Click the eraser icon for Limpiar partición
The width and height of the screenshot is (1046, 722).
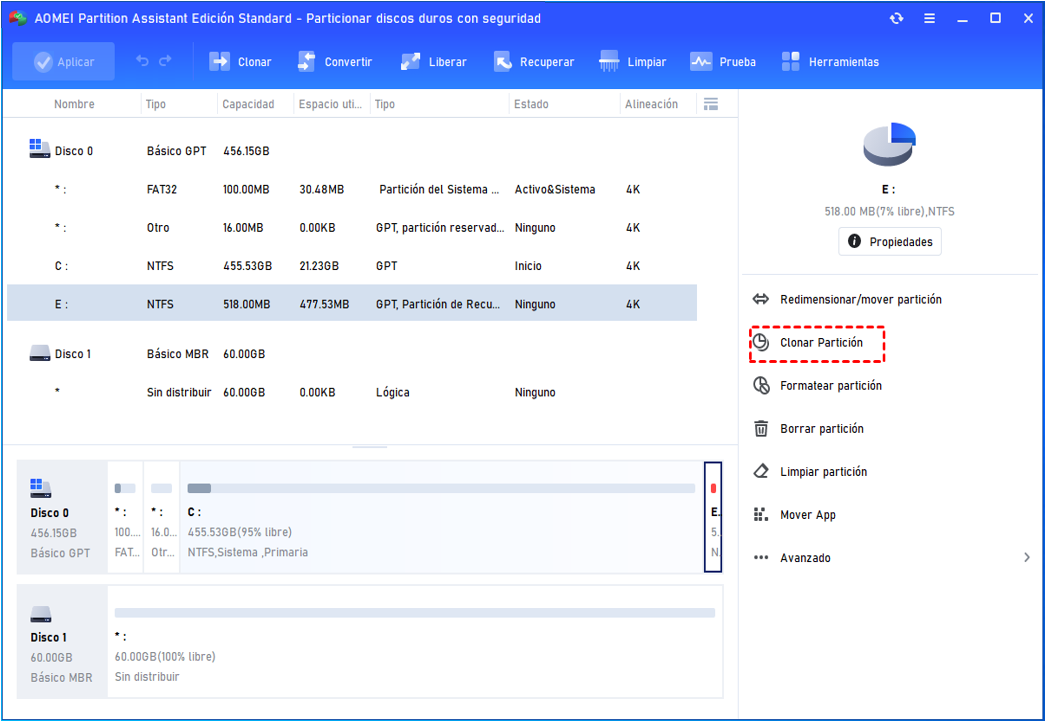pyautogui.click(x=760, y=471)
